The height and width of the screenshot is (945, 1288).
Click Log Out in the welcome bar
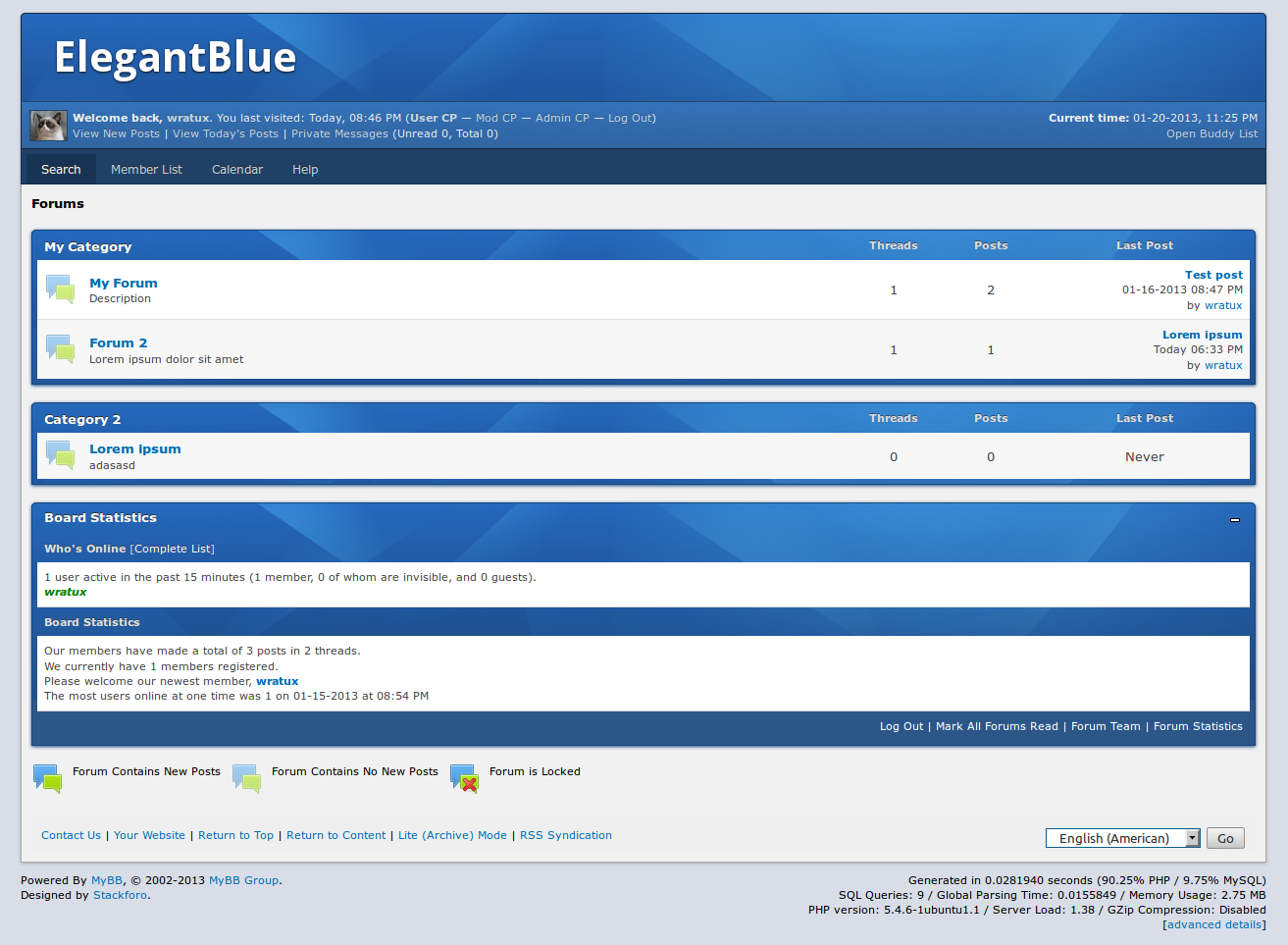point(630,118)
